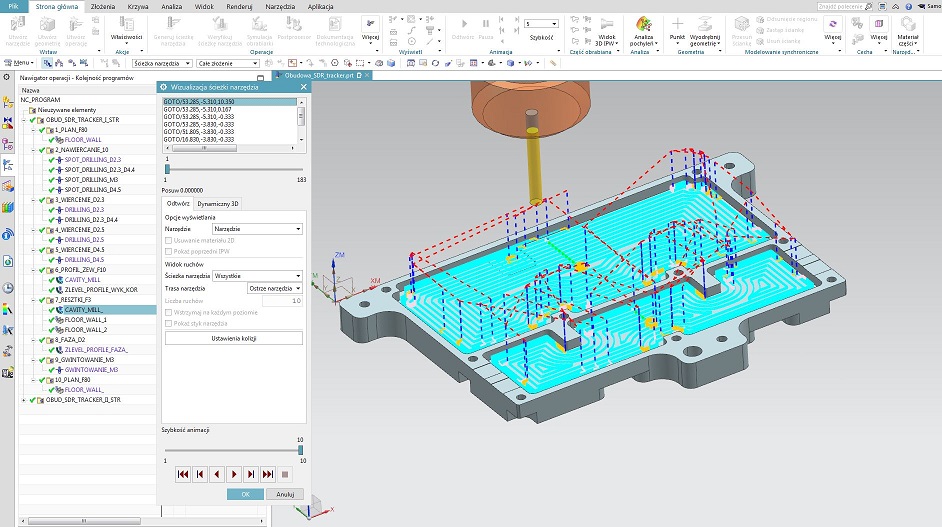This screenshot has height=527, width=942.
Task: Click the Ustawienia kolizji button
Action: pos(233,338)
